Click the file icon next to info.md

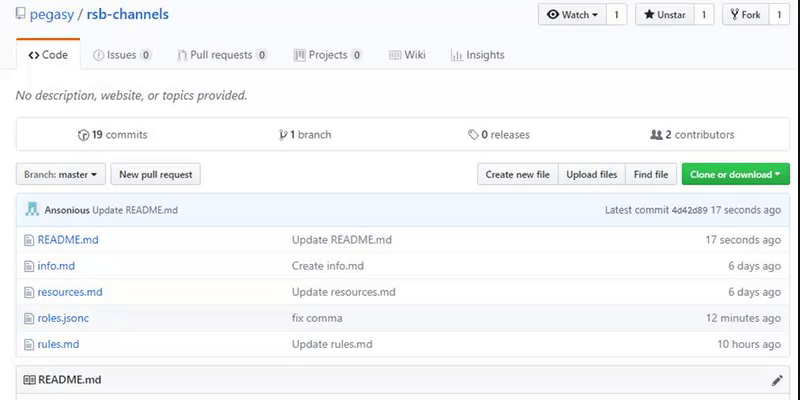coord(29,266)
